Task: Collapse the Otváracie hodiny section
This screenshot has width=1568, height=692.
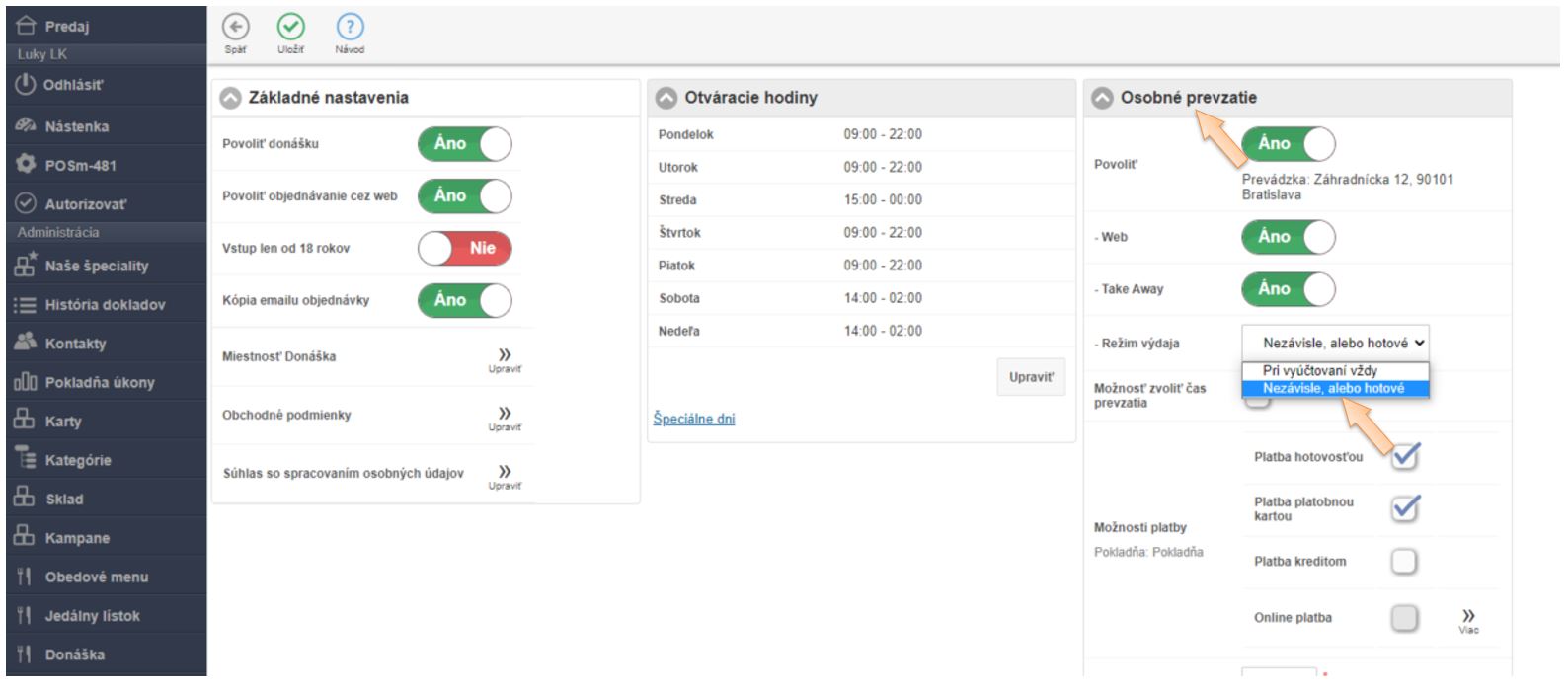Action: tap(666, 98)
